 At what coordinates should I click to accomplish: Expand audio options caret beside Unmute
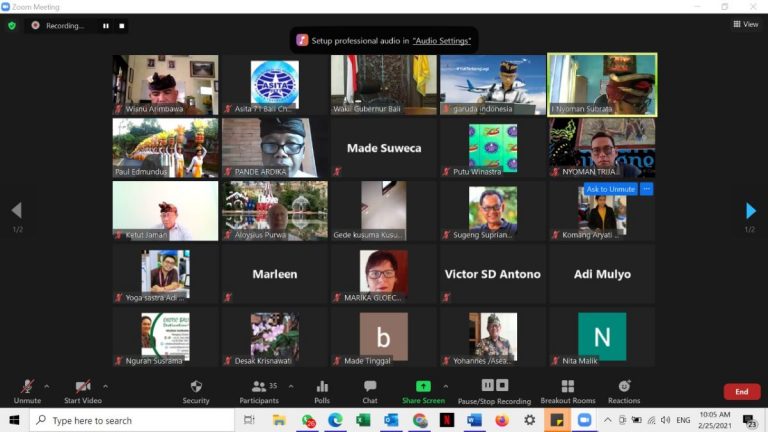[47, 386]
